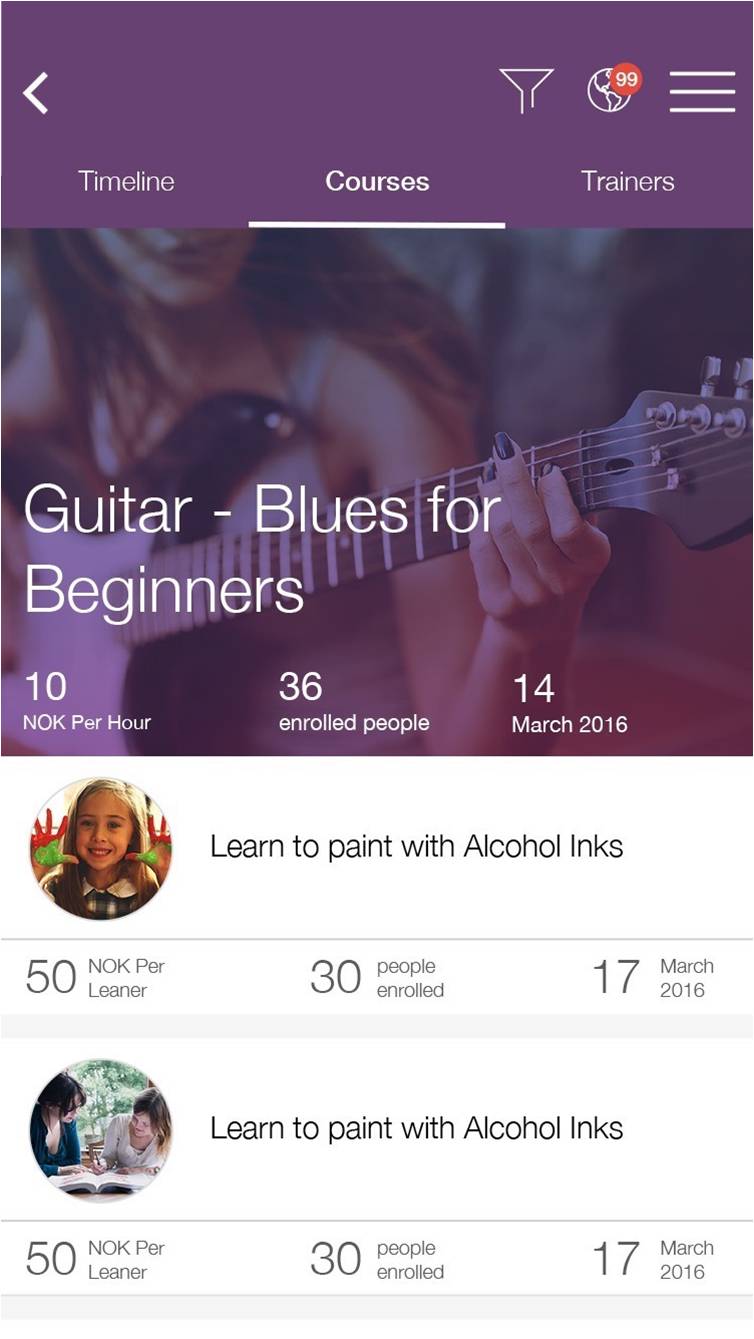This screenshot has width=754, height=1339.
Task: Open second Learn to paint with Alcohol Inks
Action: click(416, 1129)
